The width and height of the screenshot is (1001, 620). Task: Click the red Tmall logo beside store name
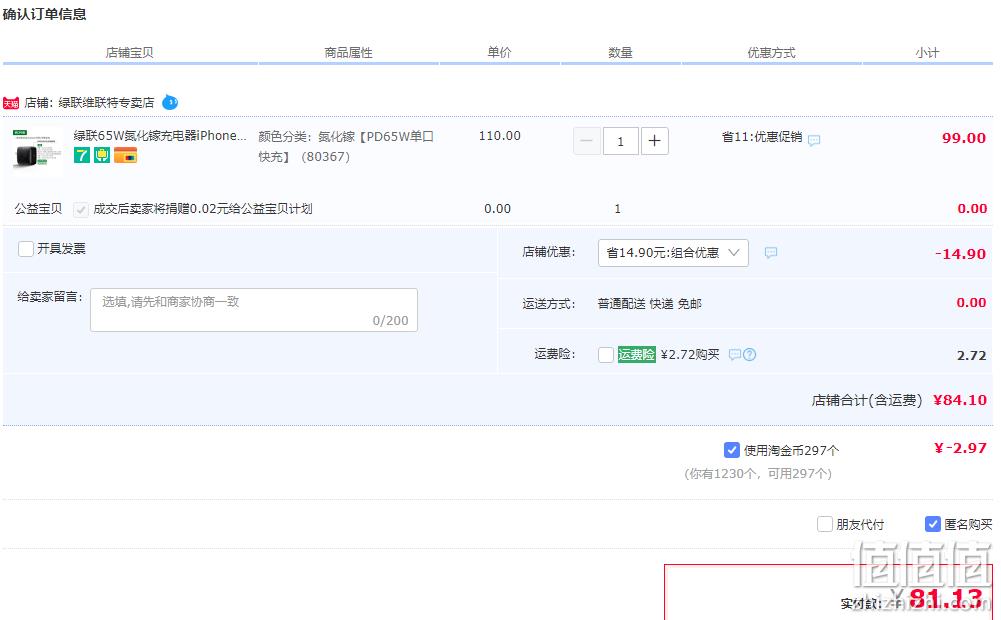point(11,103)
